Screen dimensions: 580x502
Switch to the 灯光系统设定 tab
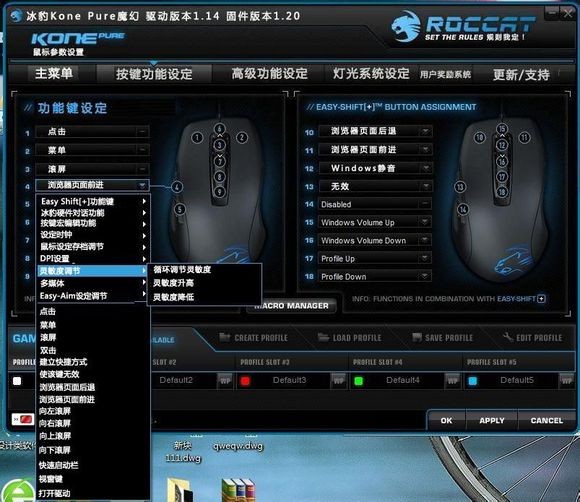coord(371,74)
